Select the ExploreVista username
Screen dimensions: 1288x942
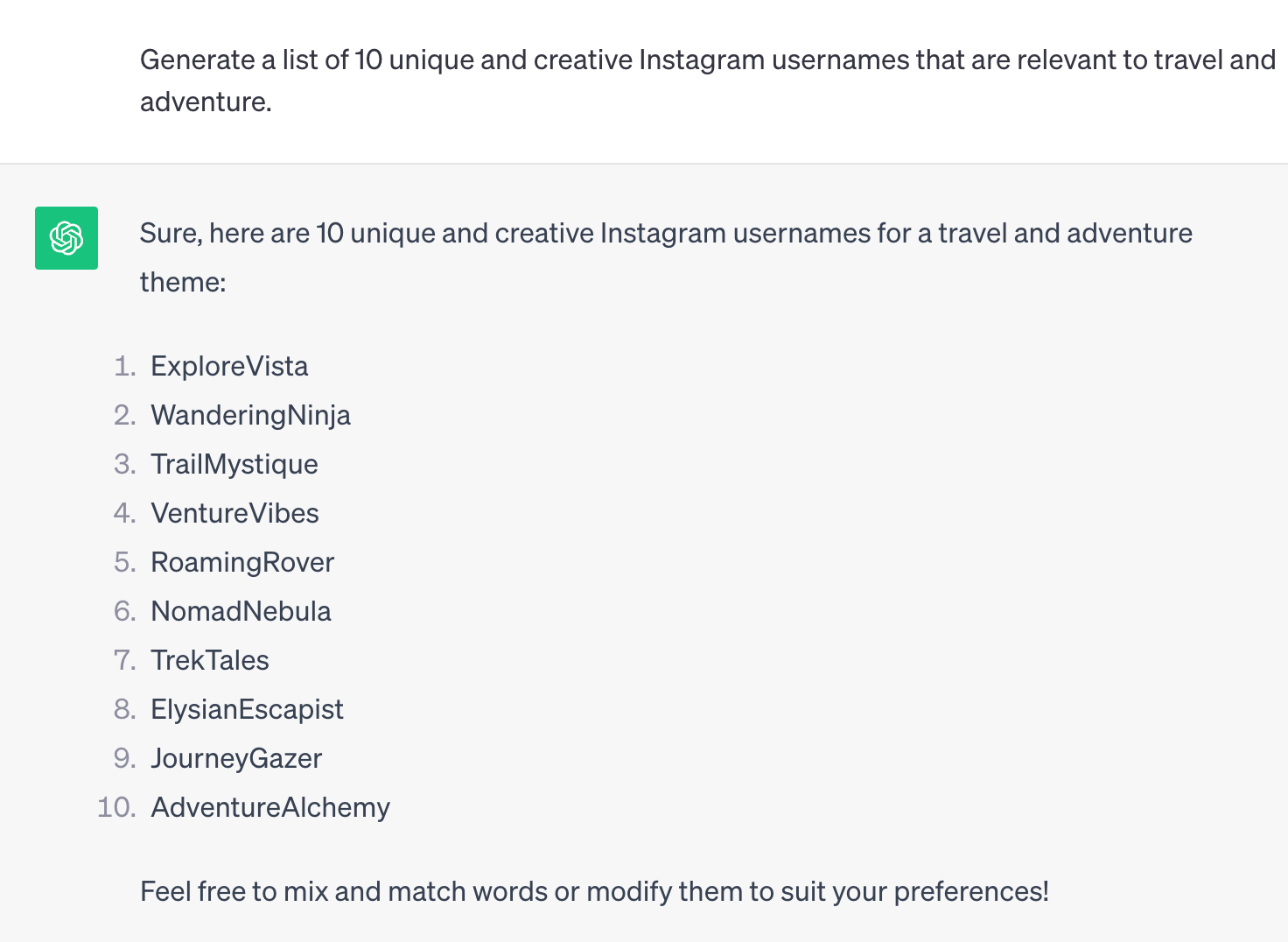(229, 367)
